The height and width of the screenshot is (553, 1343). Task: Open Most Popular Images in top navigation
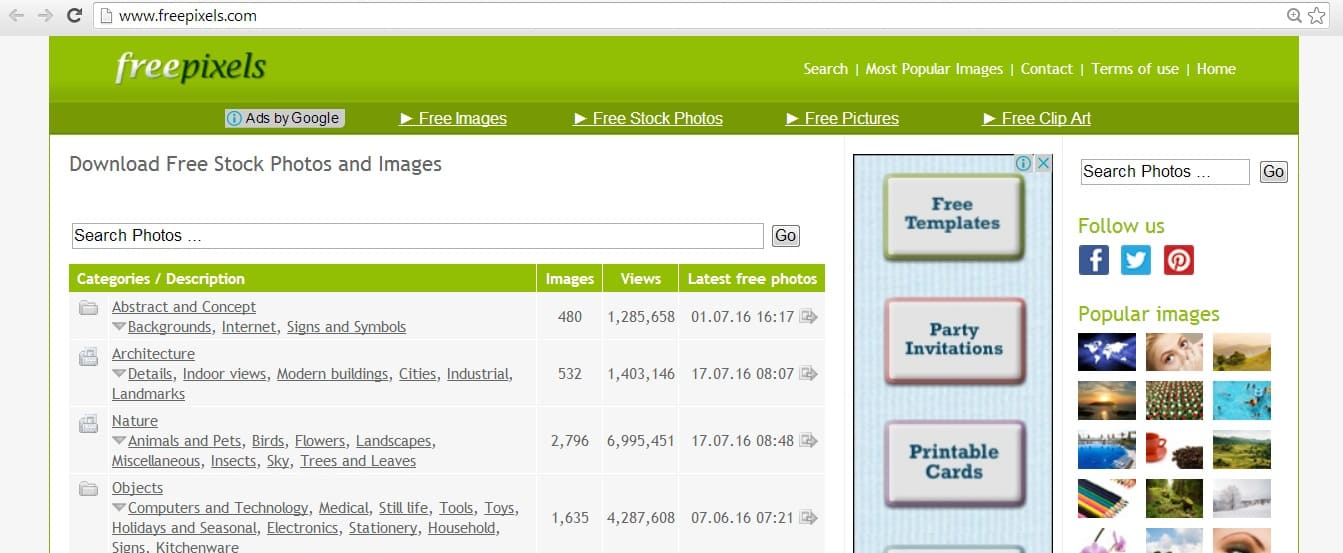tap(934, 69)
